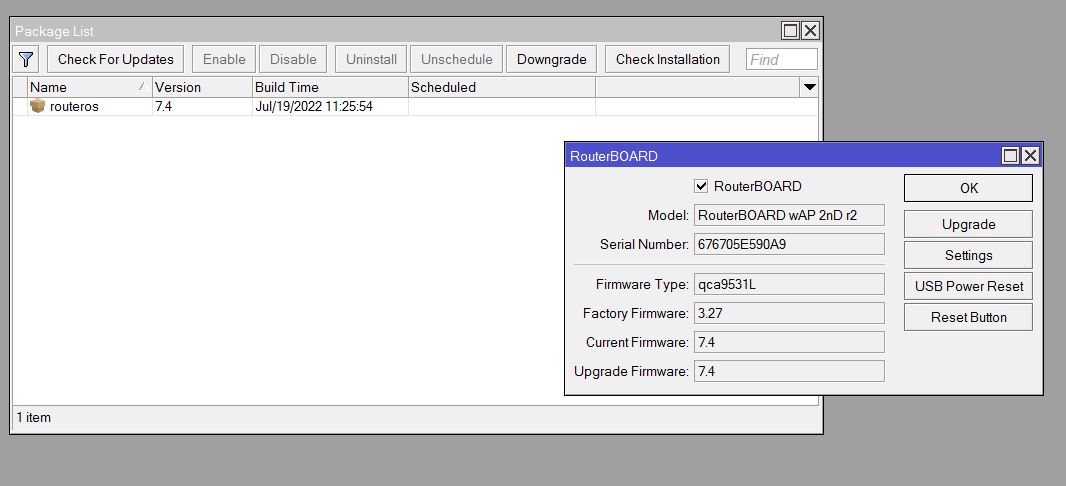1066x486 pixels.
Task: Click the Upgrade firmware button
Action: tap(968, 224)
